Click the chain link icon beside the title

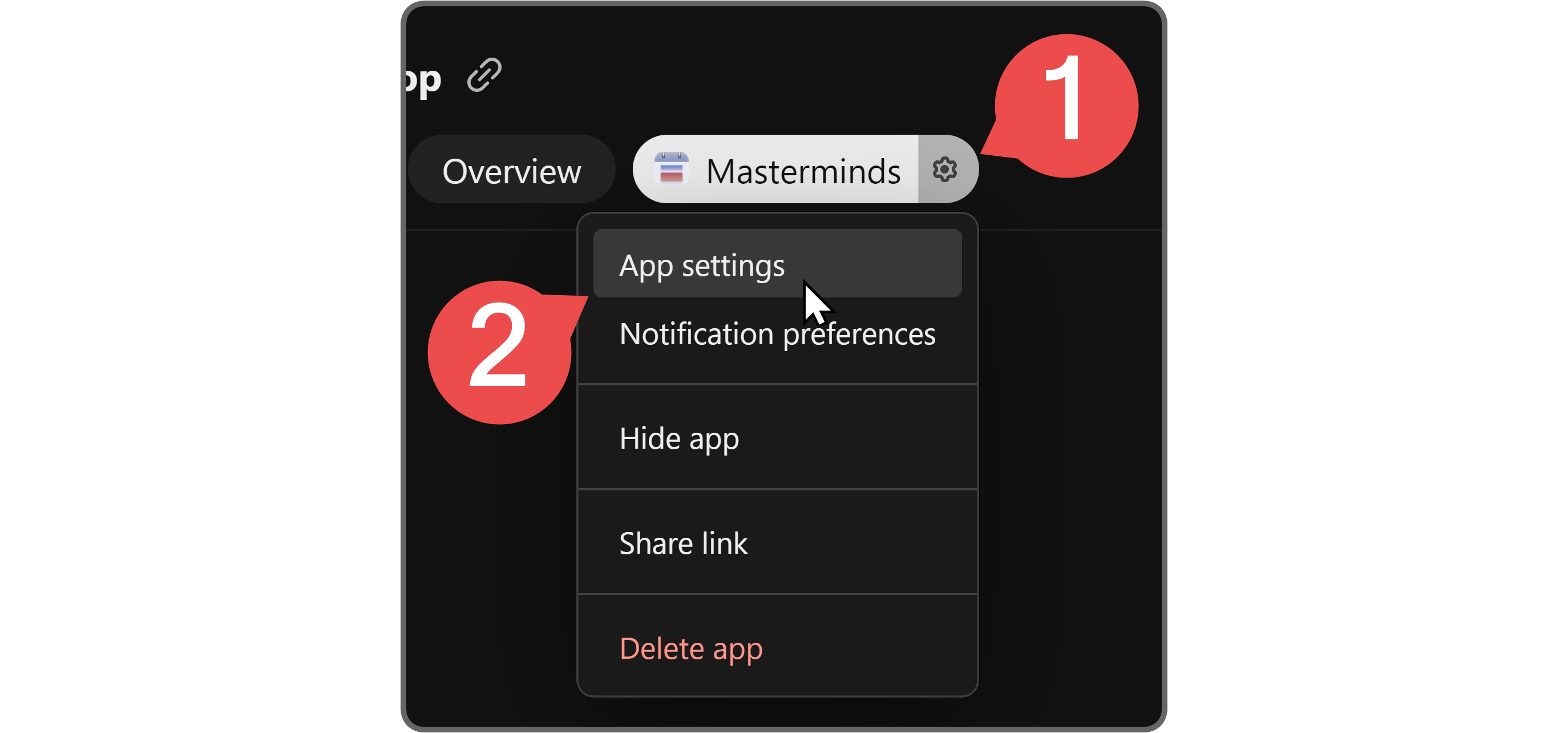[x=484, y=75]
